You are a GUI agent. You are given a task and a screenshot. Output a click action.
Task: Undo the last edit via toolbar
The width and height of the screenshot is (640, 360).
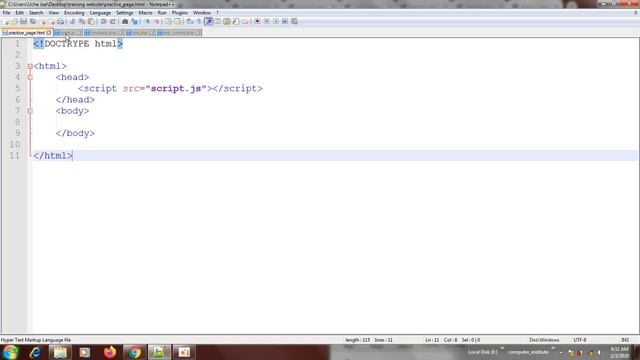pyautogui.click(x=104, y=21)
